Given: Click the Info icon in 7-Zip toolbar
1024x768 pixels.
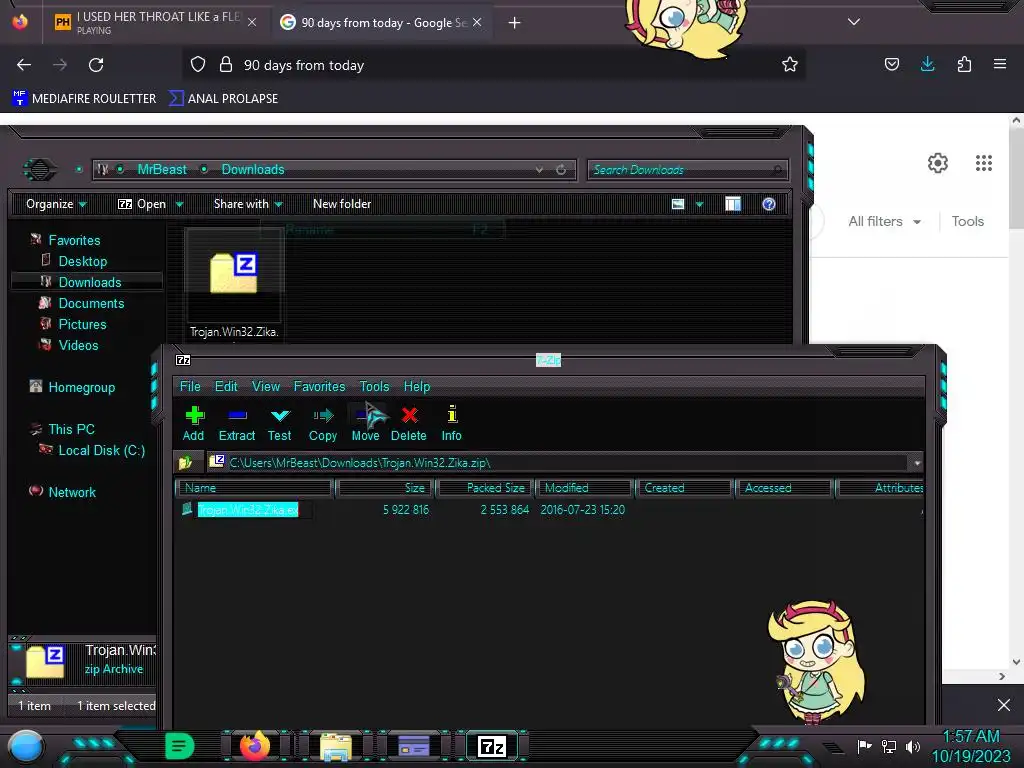Looking at the screenshot, I should pos(452,414).
